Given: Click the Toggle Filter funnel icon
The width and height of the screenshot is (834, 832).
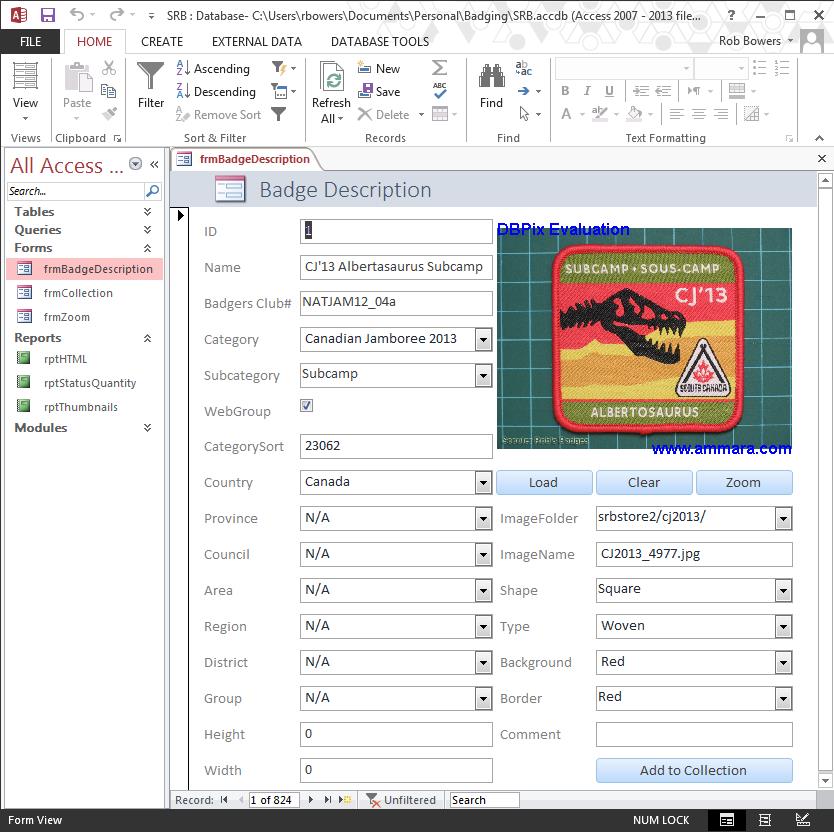Looking at the screenshot, I should click(278, 114).
